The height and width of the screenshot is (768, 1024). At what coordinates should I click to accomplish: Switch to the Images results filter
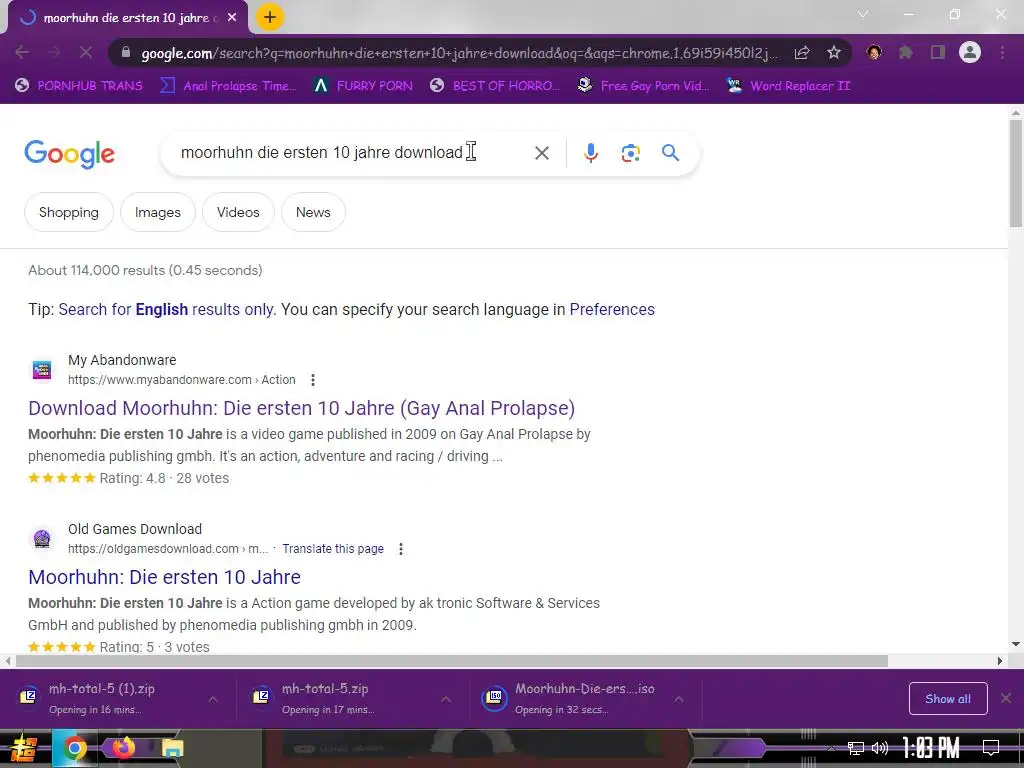point(158,212)
